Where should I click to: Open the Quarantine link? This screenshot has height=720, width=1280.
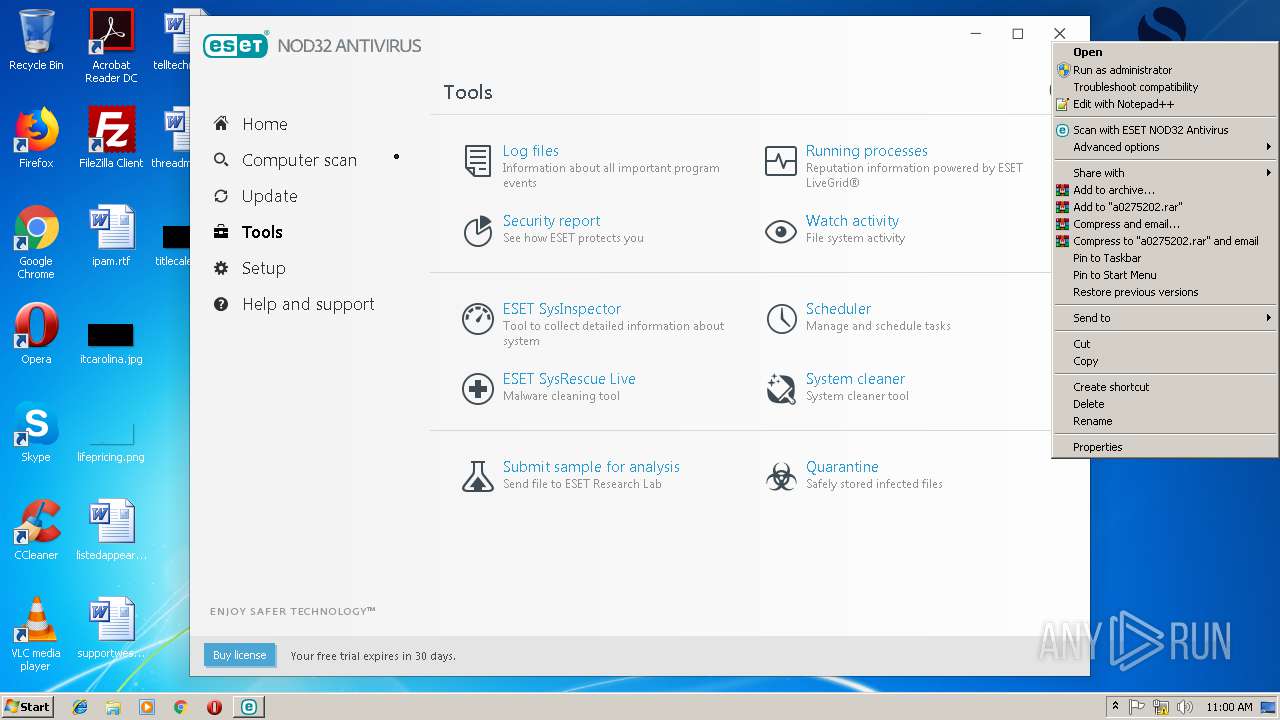(x=842, y=467)
